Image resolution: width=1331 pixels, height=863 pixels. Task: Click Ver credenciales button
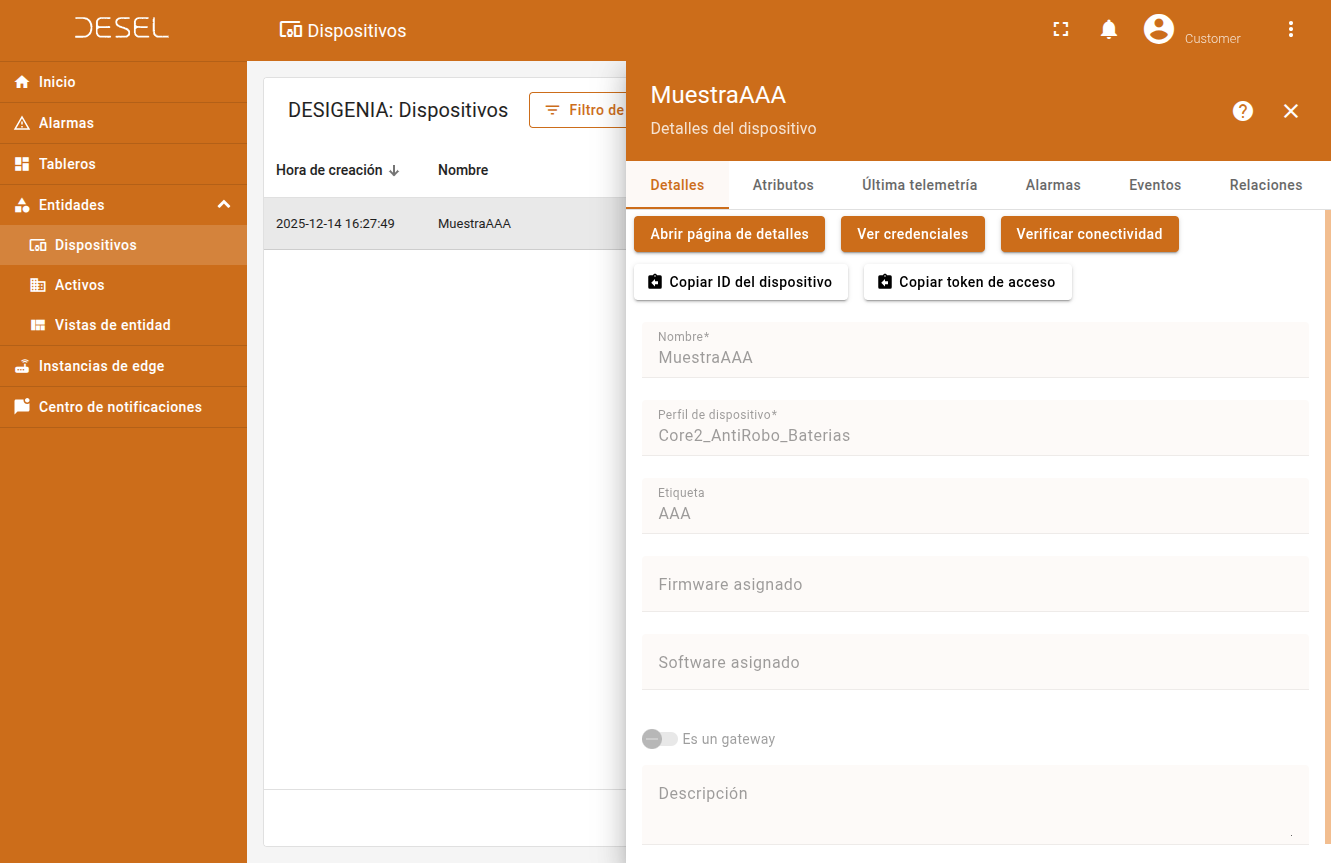tap(912, 234)
